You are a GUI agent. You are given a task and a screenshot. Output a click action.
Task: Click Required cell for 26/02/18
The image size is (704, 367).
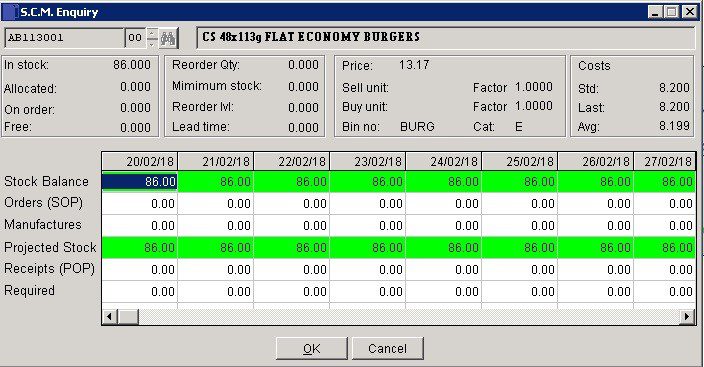point(595,292)
